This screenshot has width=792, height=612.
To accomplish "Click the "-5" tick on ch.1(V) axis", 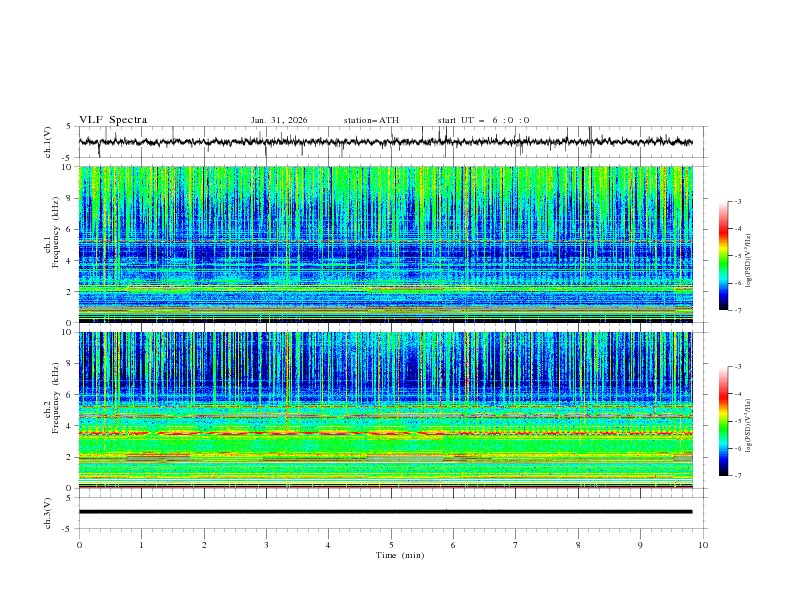I will 67,158.
